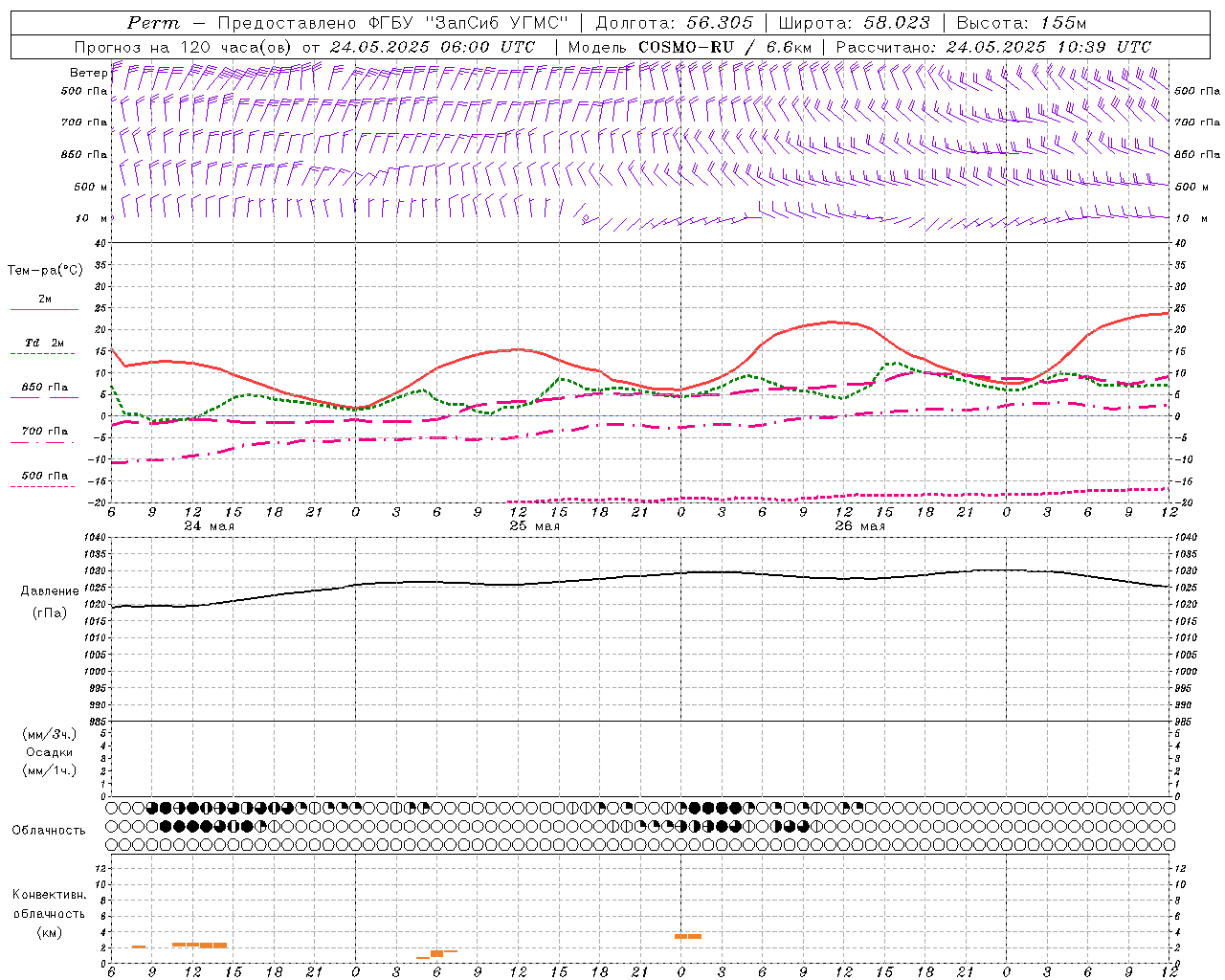Click the "25 мая" date label
The image size is (1225, 980).
[535, 526]
